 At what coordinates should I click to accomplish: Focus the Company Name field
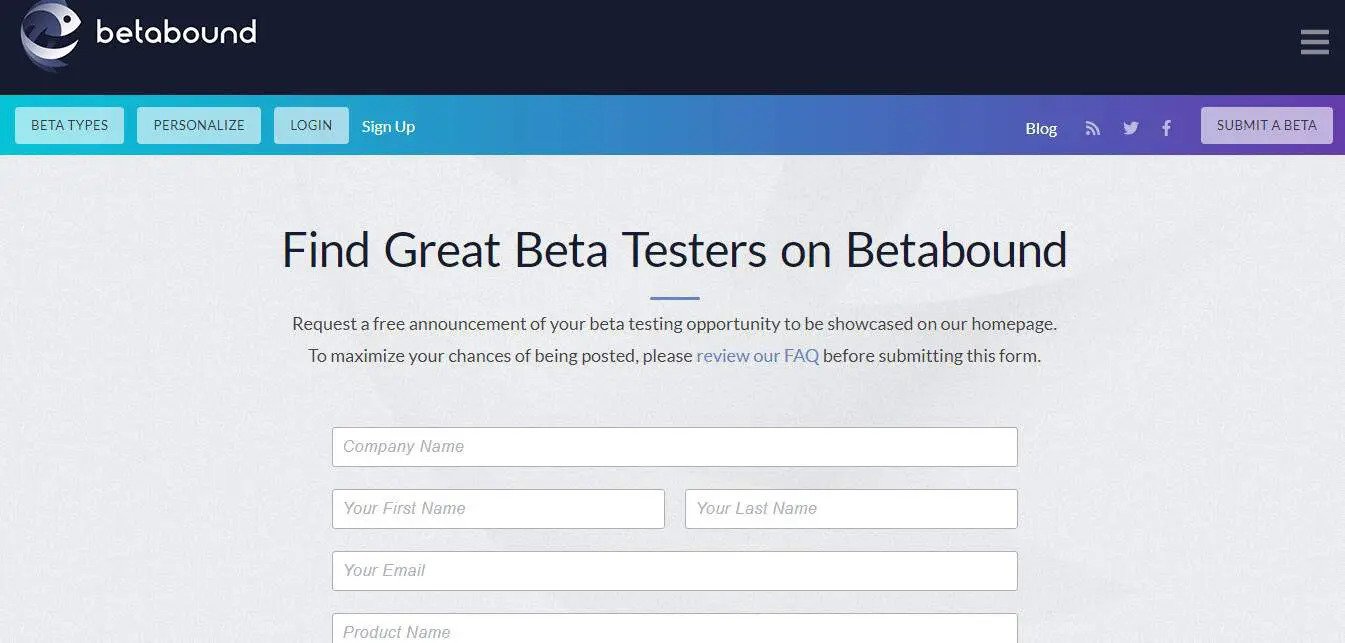pyautogui.click(x=674, y=447)
